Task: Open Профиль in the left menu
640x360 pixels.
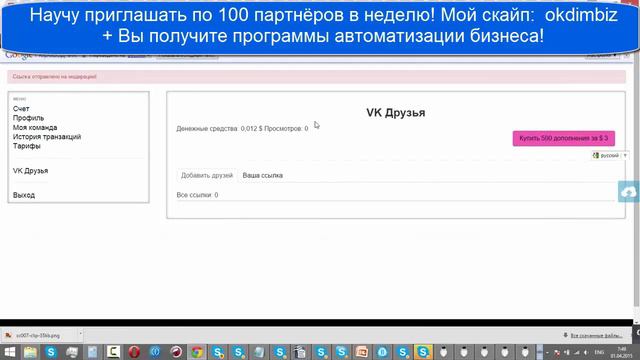Action: [28, 118]
